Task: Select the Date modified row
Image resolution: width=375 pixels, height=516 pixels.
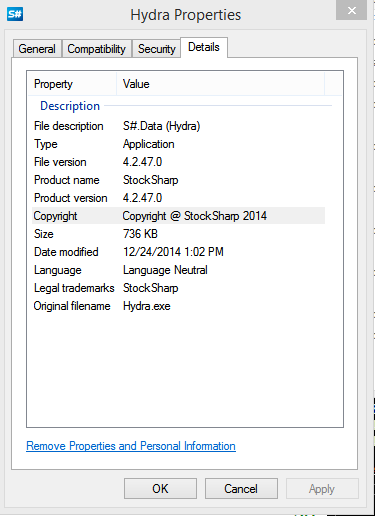Action: pyautogui.click(x=178, y=252)
